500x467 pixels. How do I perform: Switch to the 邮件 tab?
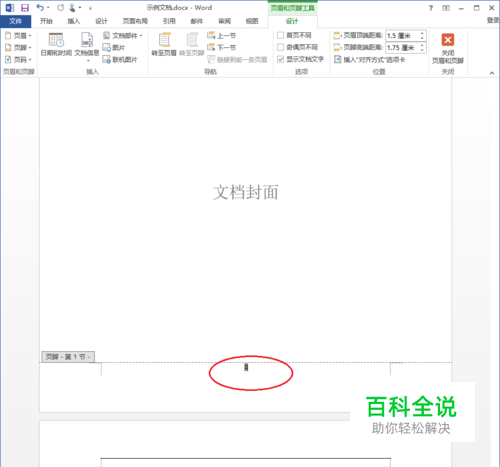197,21
